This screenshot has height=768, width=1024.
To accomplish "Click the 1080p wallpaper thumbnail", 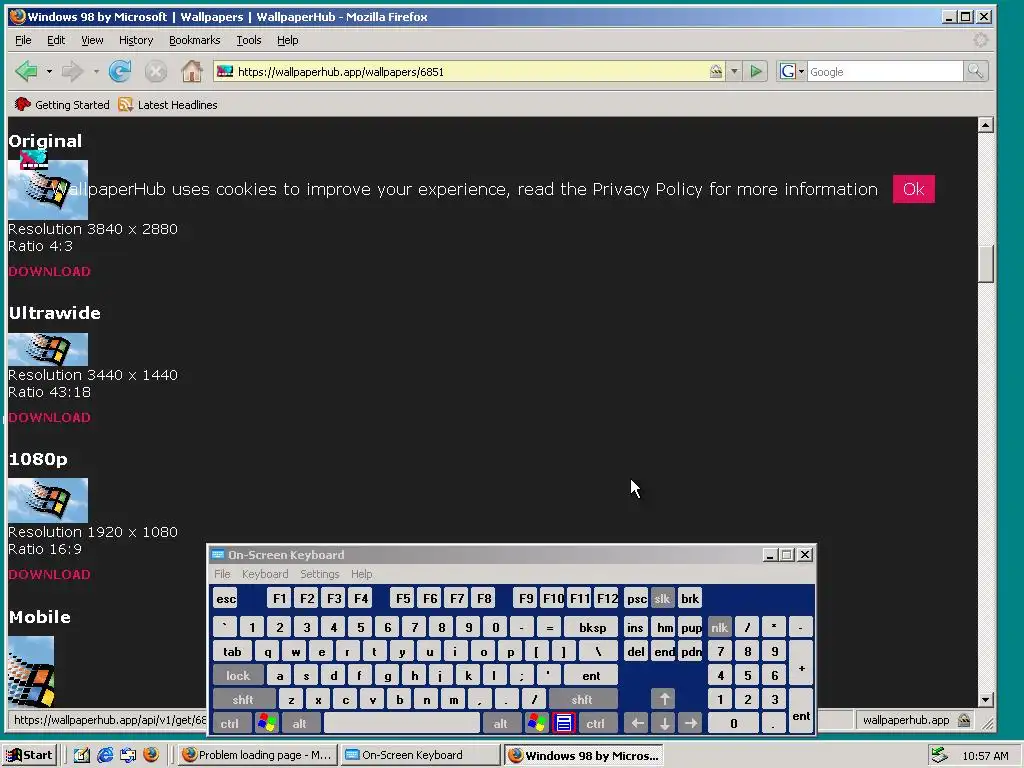I will (x=48, y=500).
